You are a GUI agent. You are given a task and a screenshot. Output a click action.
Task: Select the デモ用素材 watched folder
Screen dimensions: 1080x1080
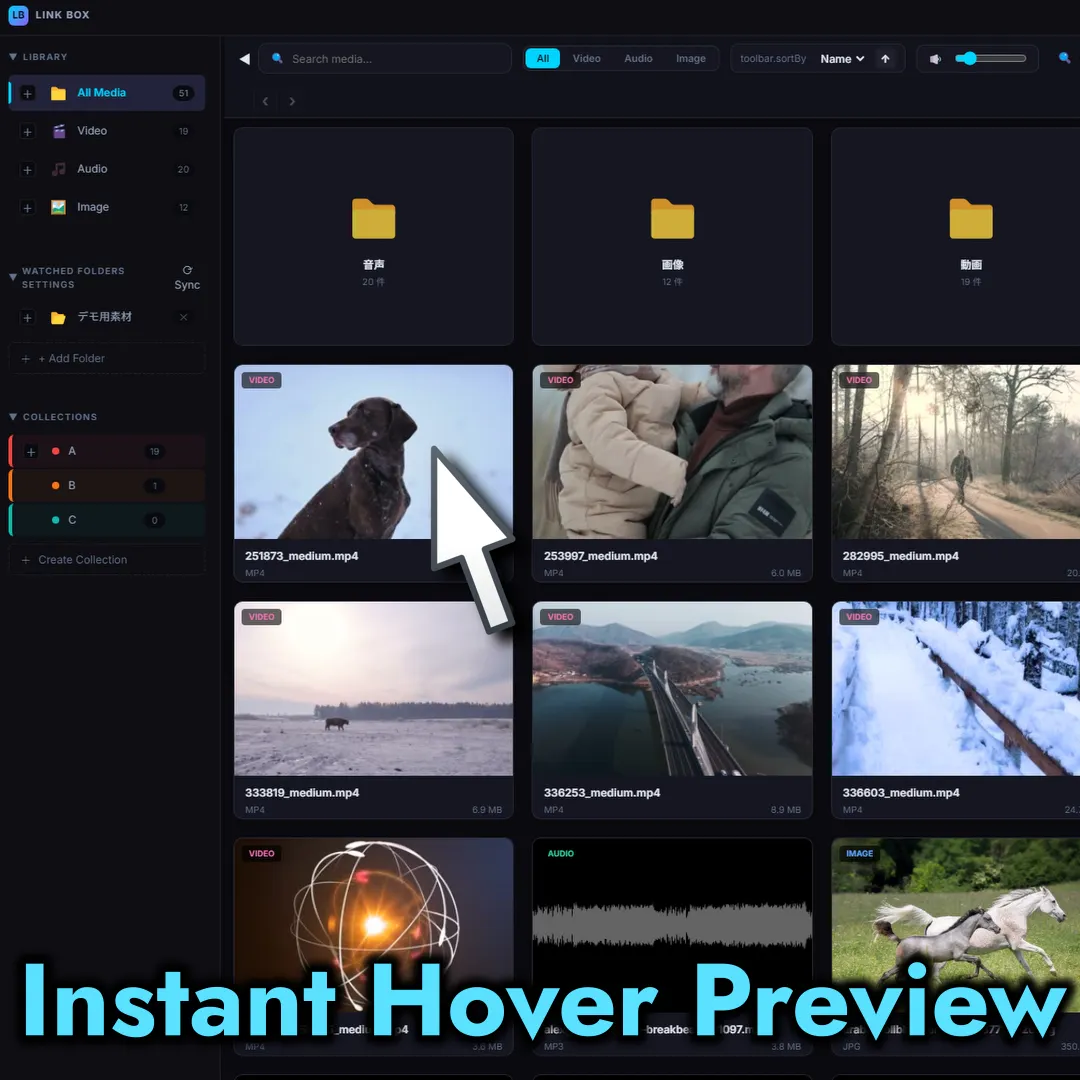point(107,317)
